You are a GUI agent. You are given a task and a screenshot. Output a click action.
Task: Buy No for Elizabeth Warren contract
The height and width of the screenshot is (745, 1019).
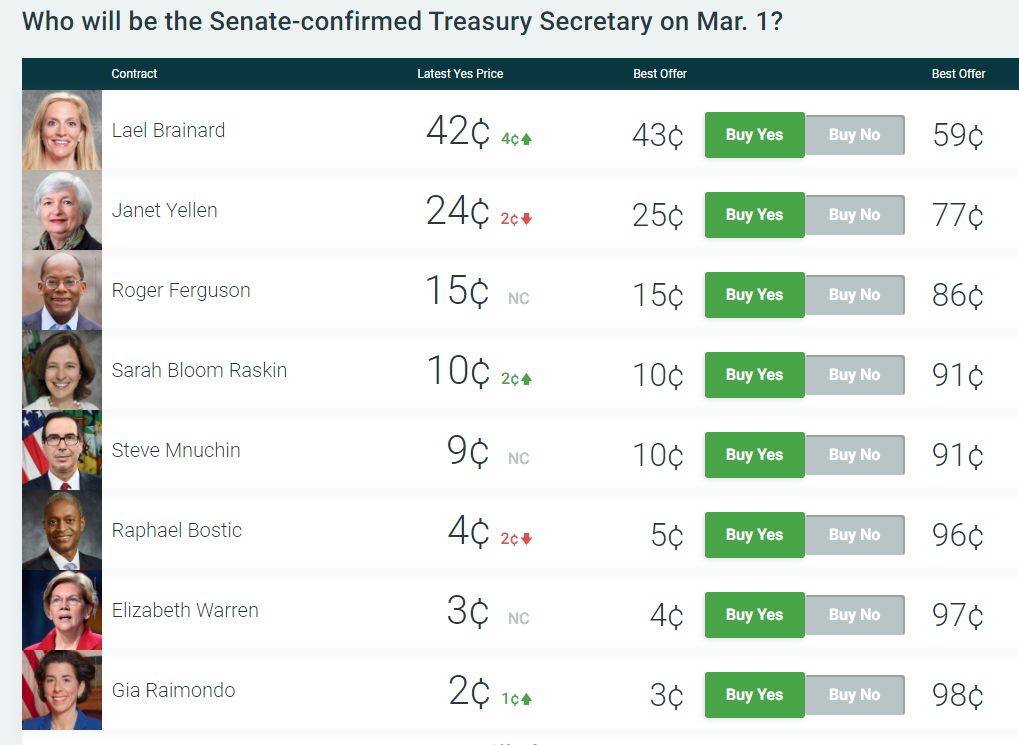[854, 615]
